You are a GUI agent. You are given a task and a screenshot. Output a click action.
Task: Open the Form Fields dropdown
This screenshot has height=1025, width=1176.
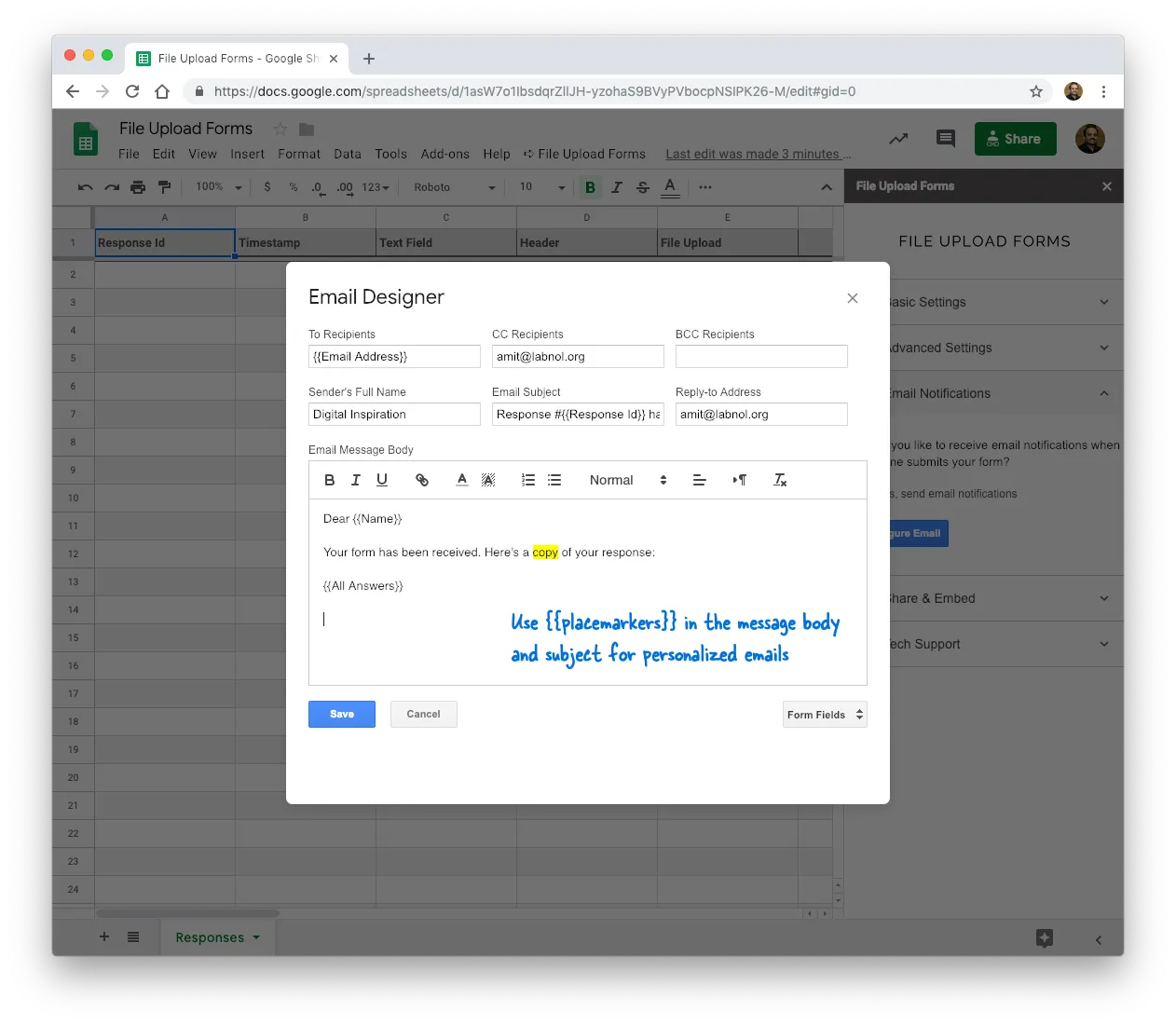(824, 714)
